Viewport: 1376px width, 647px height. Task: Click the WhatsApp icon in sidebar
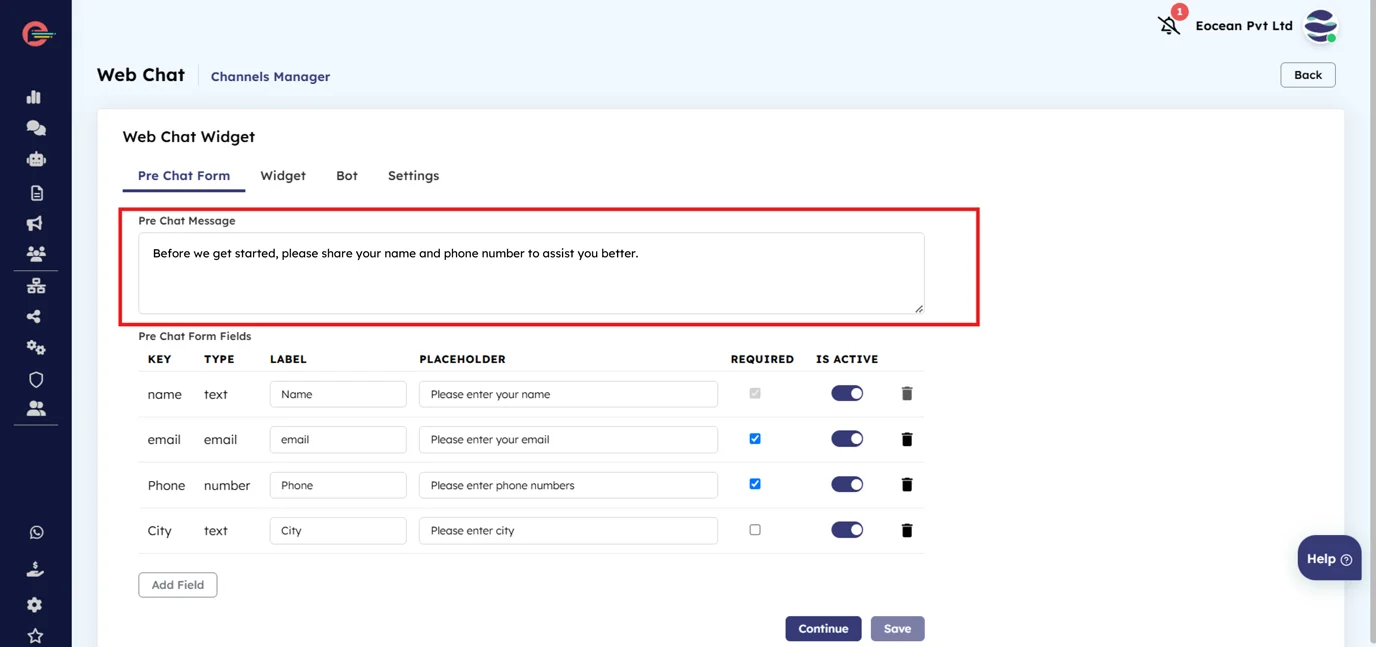(36, 533)
